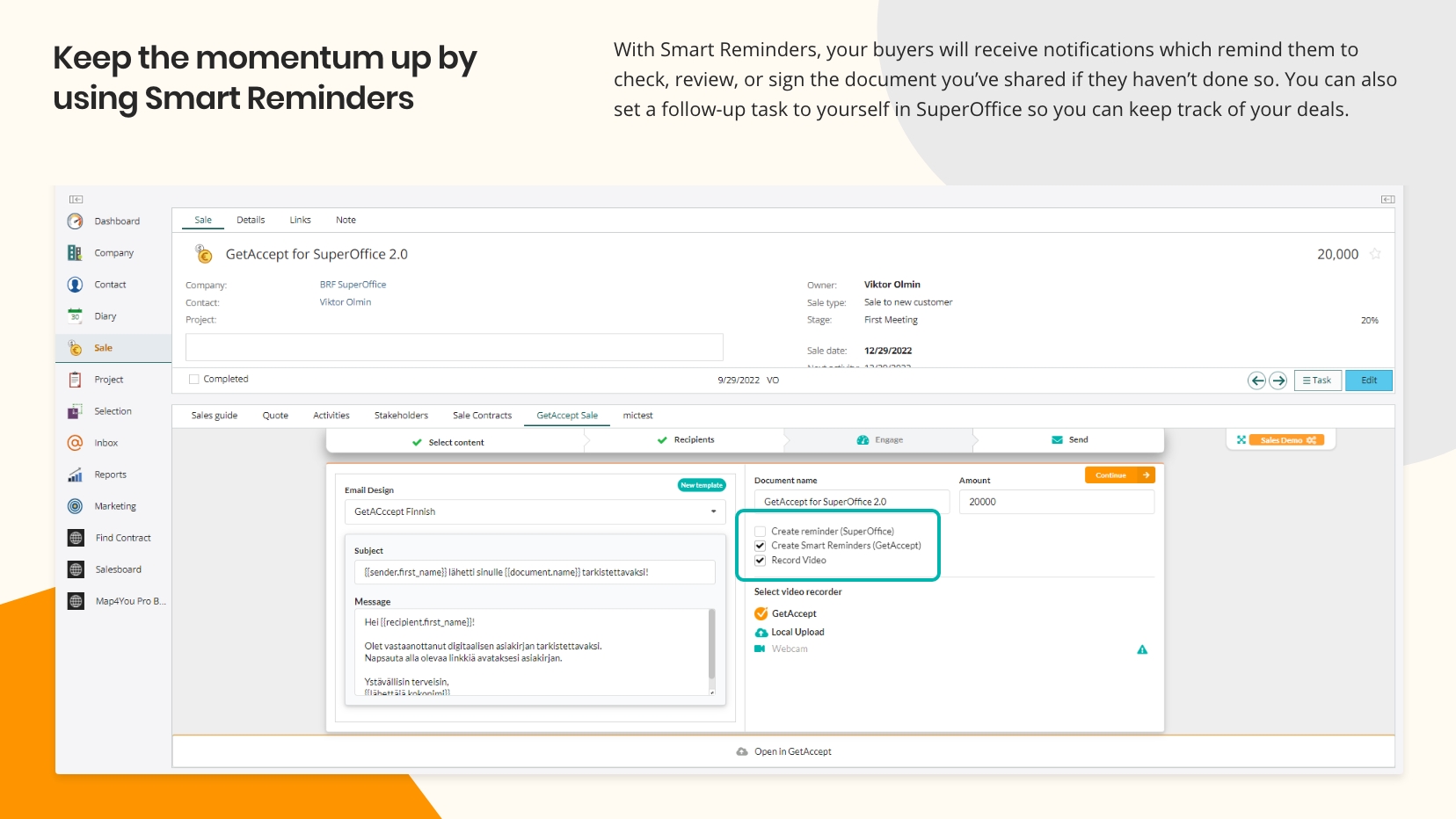The height and width of the screenshot is (819, 1456).
Task: Collapse the right side panel icon
Action: 1387,199
